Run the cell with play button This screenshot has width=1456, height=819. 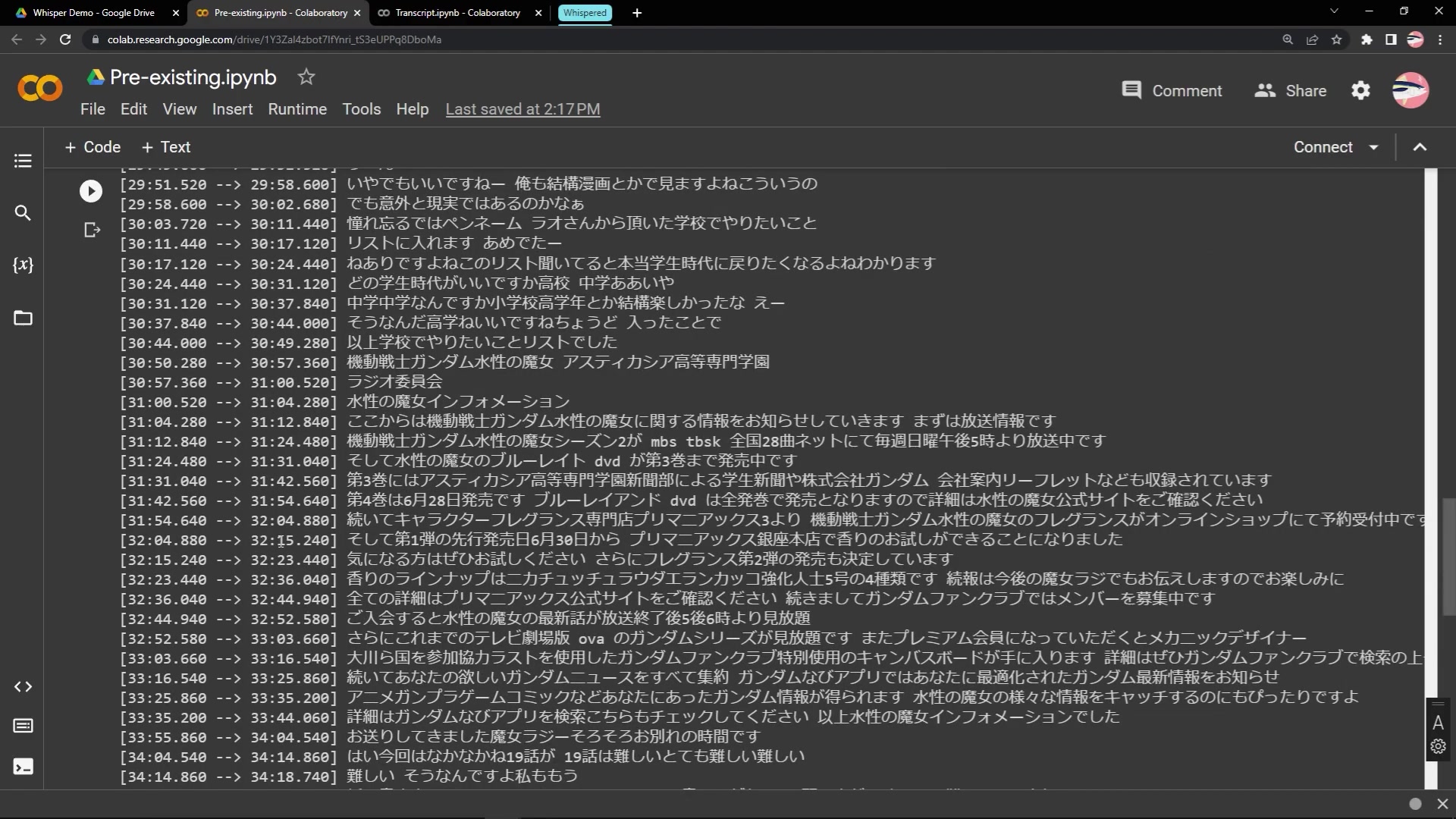tap(91, 191)
